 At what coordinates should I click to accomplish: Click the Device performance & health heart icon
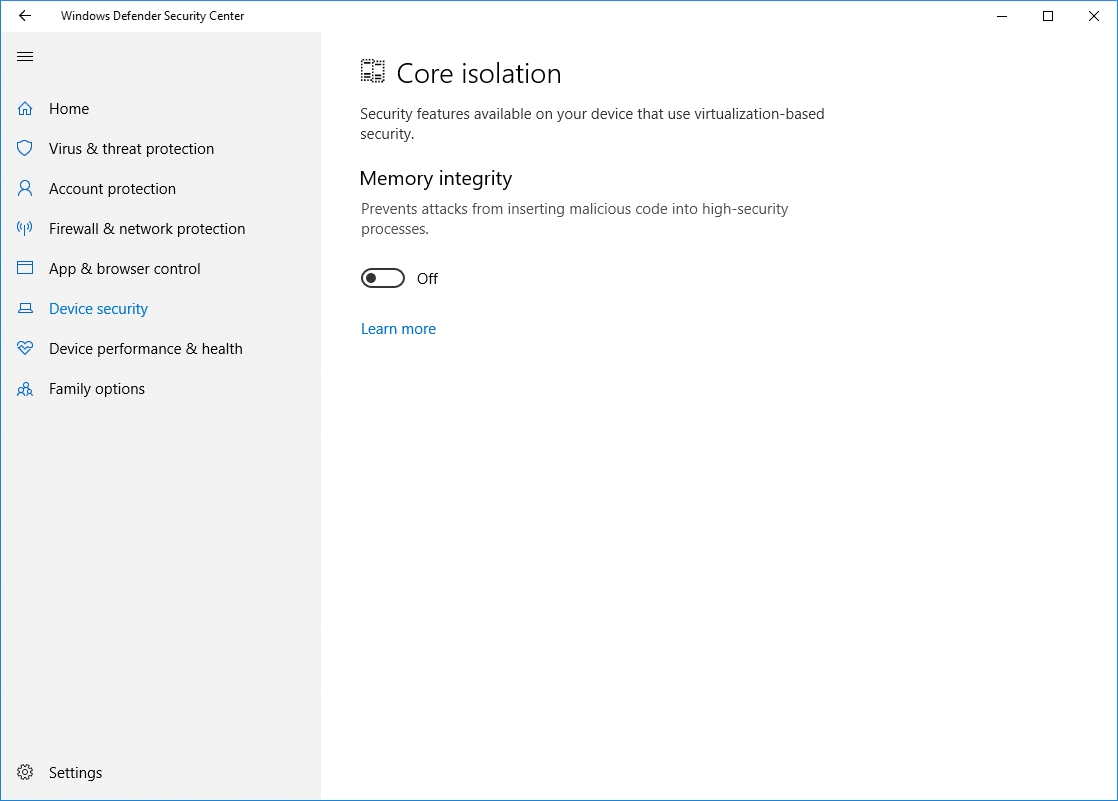pos(25,349)
